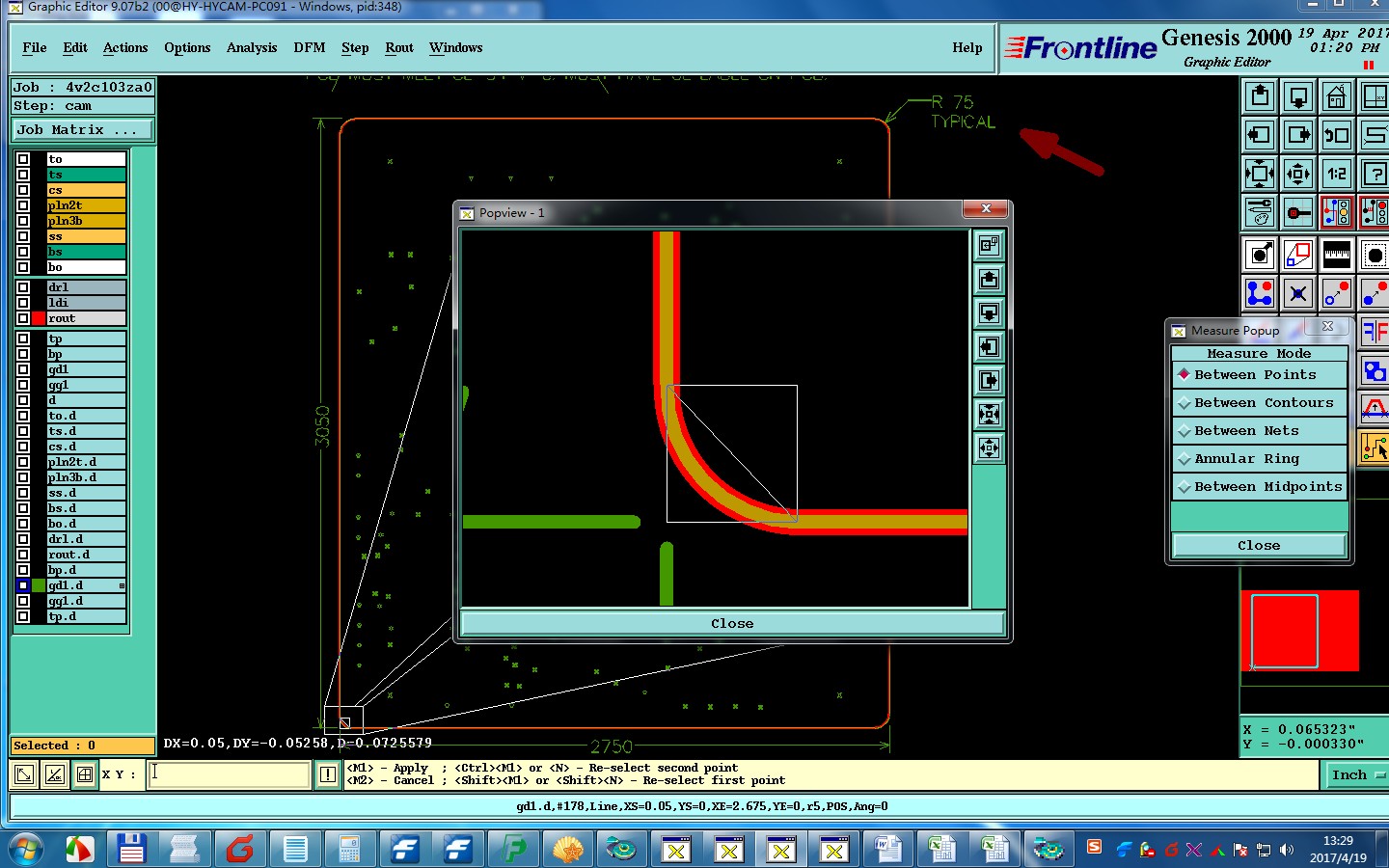This screenshot has height=868, width=1389.
Task: Click the home view house icon
Action: click(1337, 96)
